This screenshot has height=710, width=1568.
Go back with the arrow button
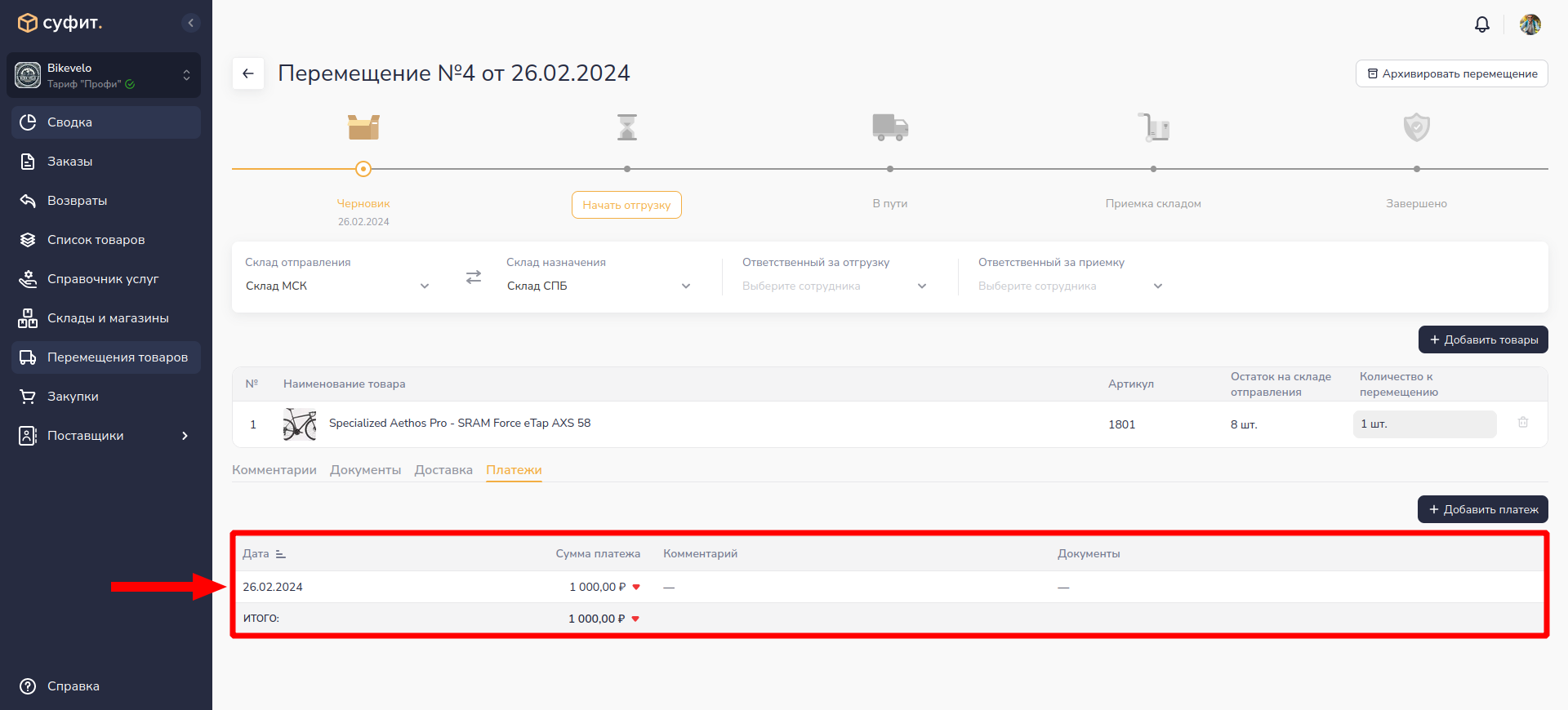coord(248,73)
